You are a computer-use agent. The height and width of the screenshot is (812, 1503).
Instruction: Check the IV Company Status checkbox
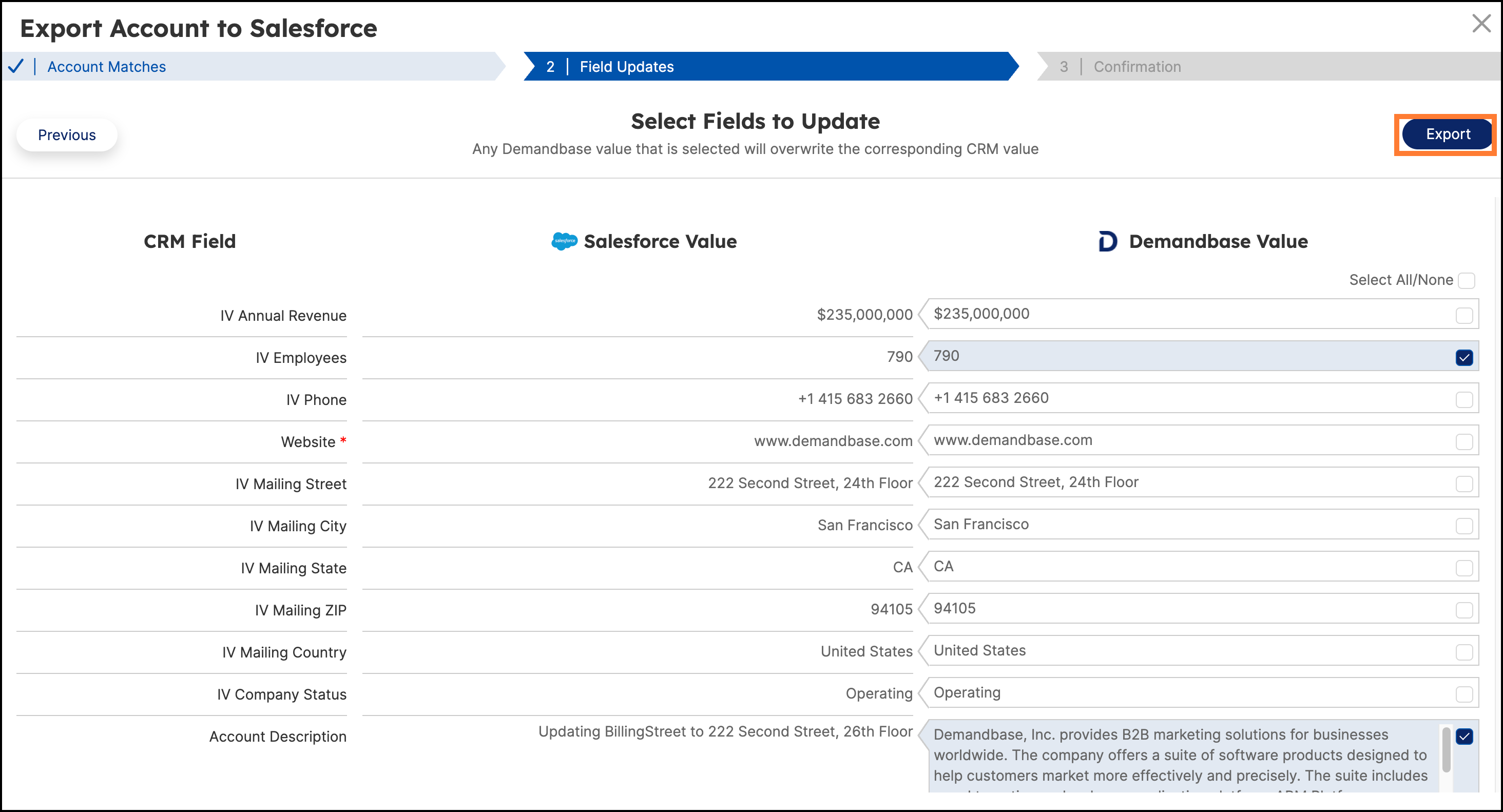(1465, 694)
